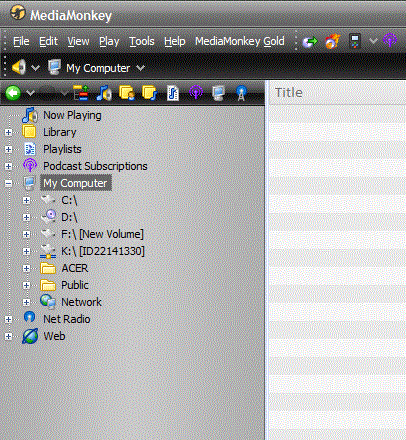406x440 pixels.
Task: Click the Podcast toolbar icon above tree
Action: [196, 92]
